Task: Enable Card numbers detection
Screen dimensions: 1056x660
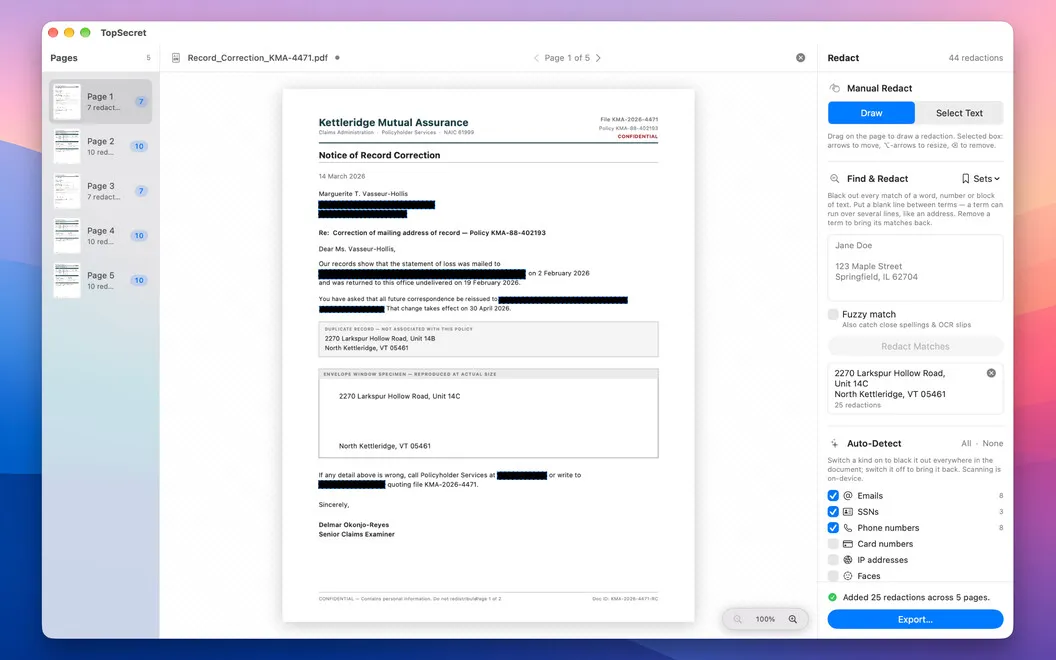Action: 833,544
